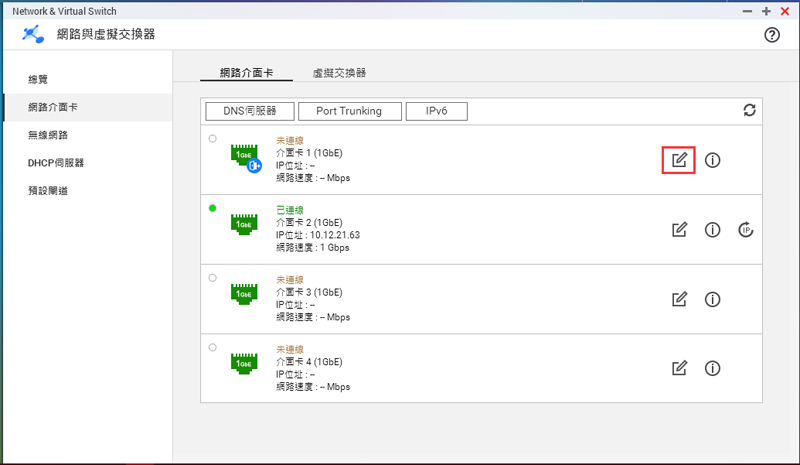Open 無線網路 in the sidebar
Image resolution: width=800 pixels, height=465 pixels.
click(x=48, y=135)
